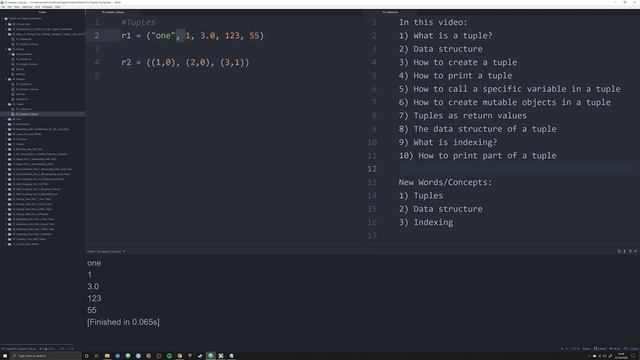Select the Project panel header tab
Viewport: 640px width, 360px height.
pos(42,12)
